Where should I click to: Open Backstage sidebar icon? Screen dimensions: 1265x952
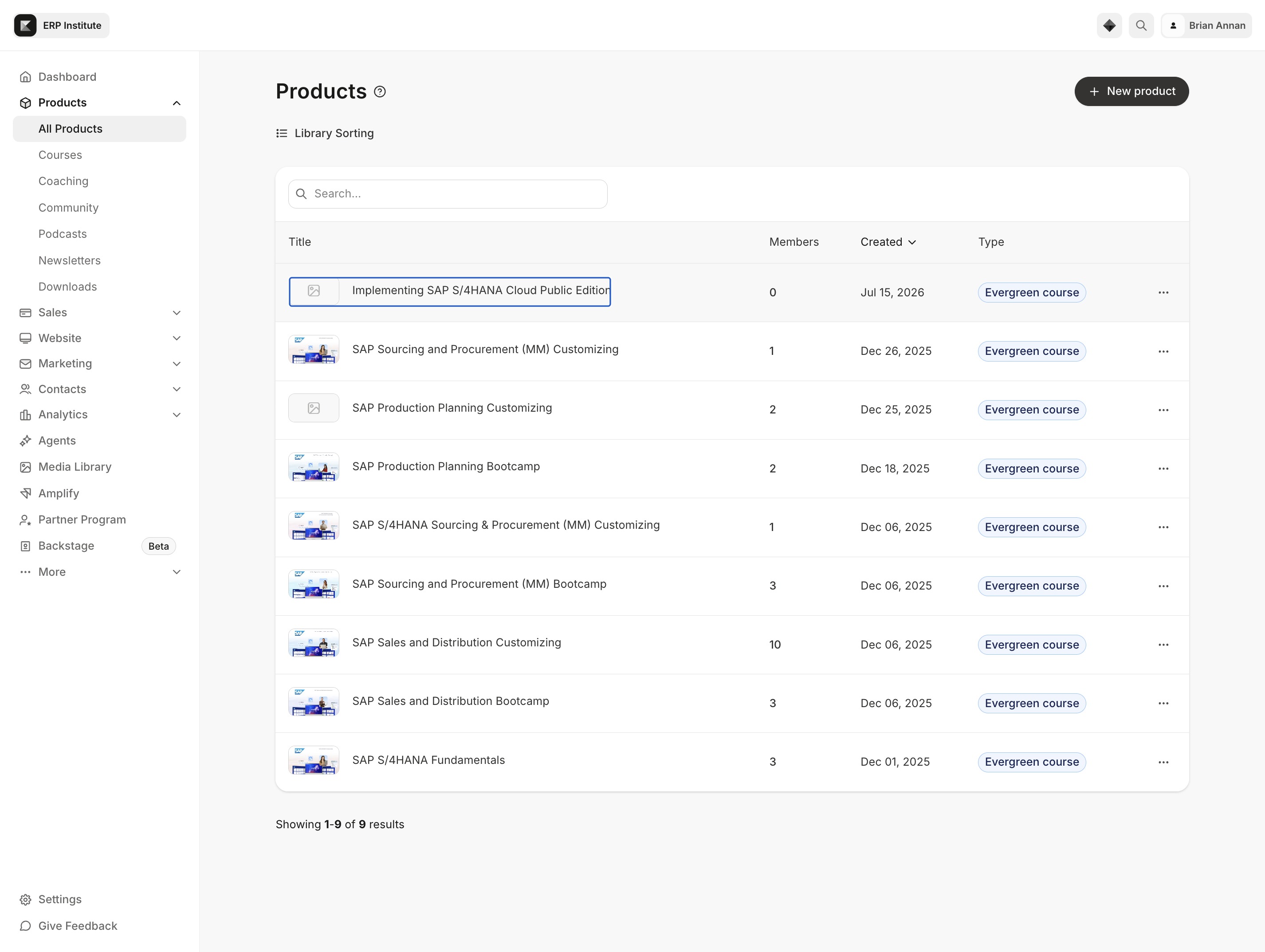pyautogui.click(x=25, y=546)
